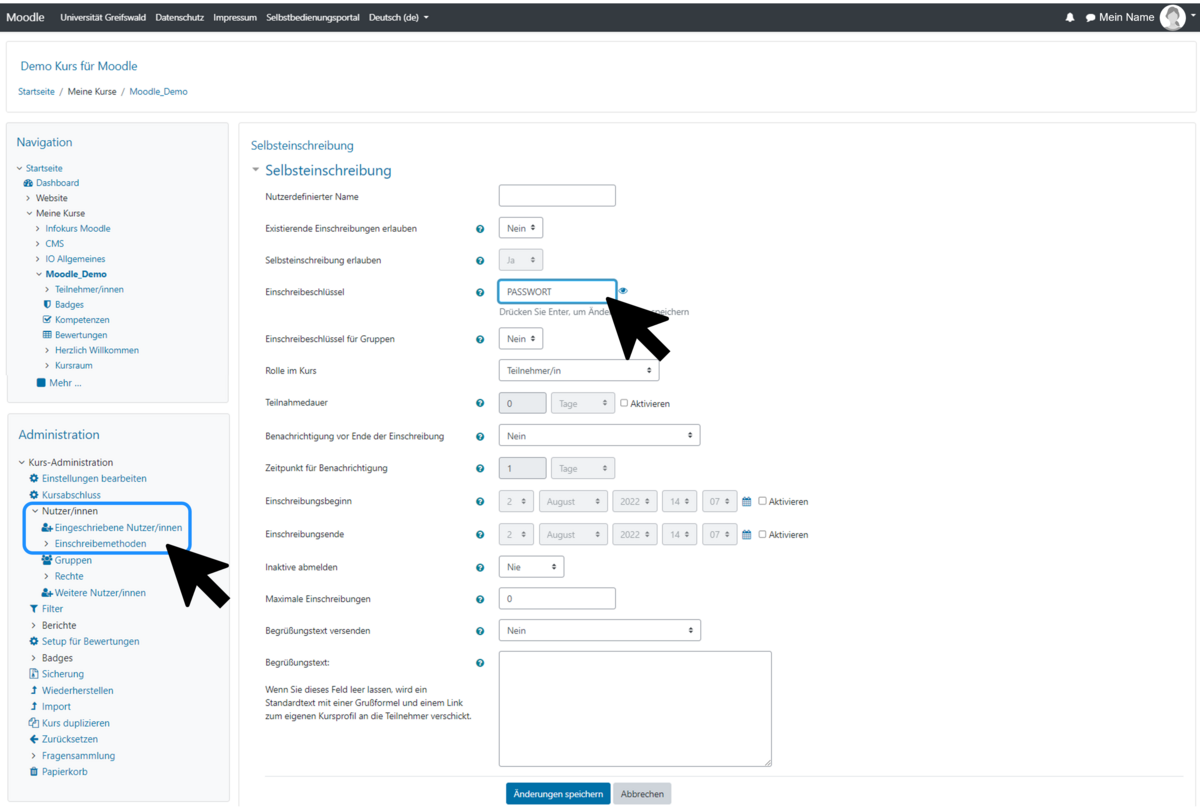
Task: Click help icon beside Maximale Einschreibungen
Action: (x=480, y=600)
